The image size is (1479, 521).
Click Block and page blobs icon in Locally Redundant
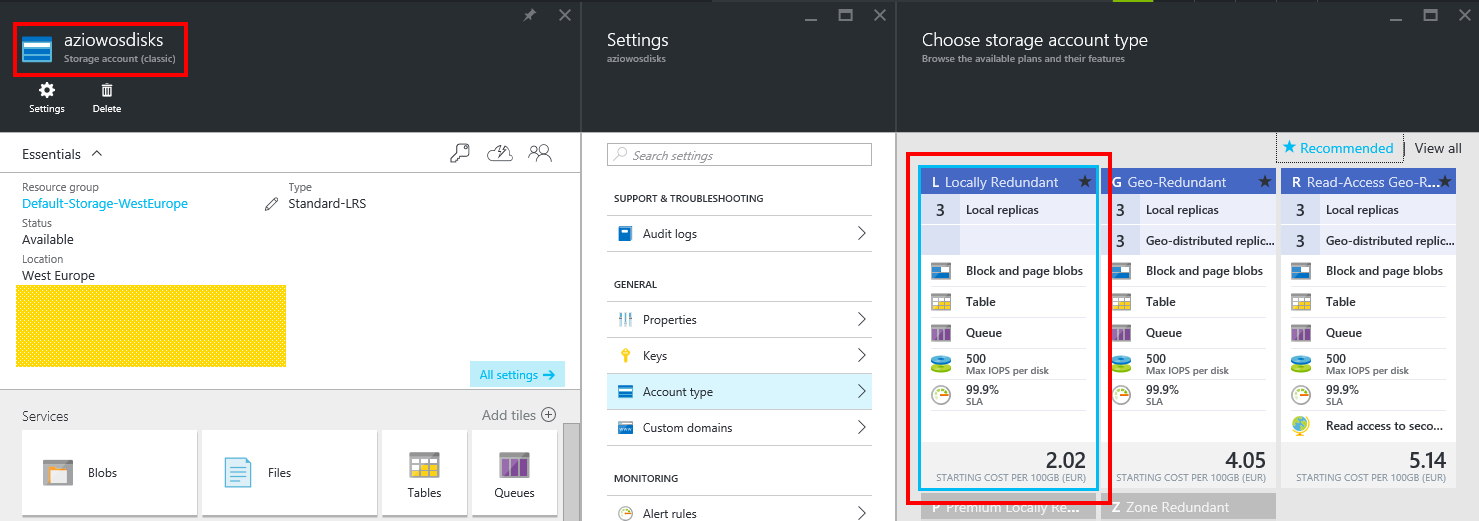940,271
